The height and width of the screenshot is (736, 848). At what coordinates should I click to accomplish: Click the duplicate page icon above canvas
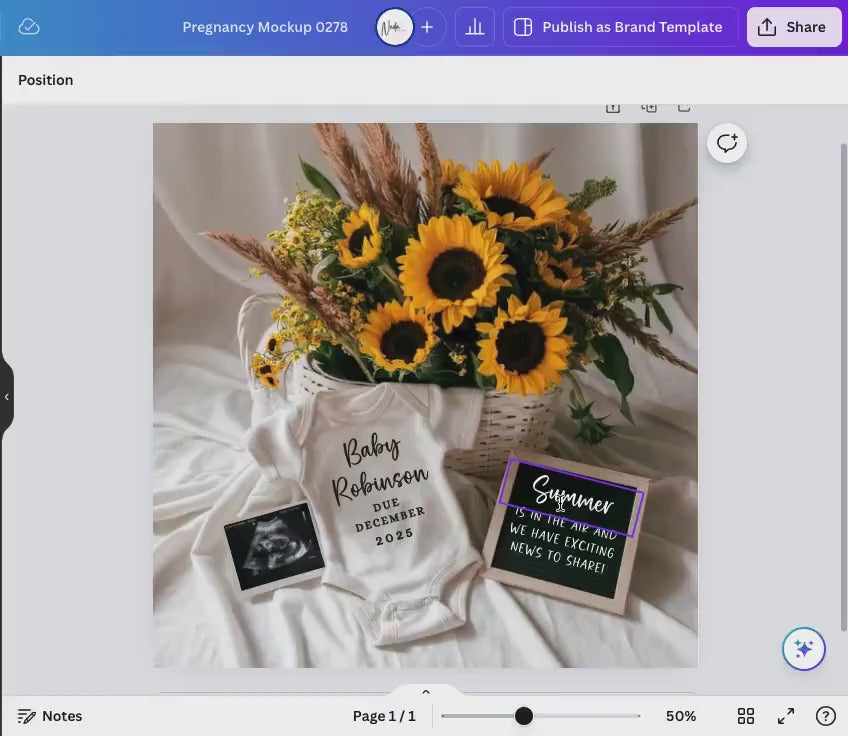coord(649,107)
